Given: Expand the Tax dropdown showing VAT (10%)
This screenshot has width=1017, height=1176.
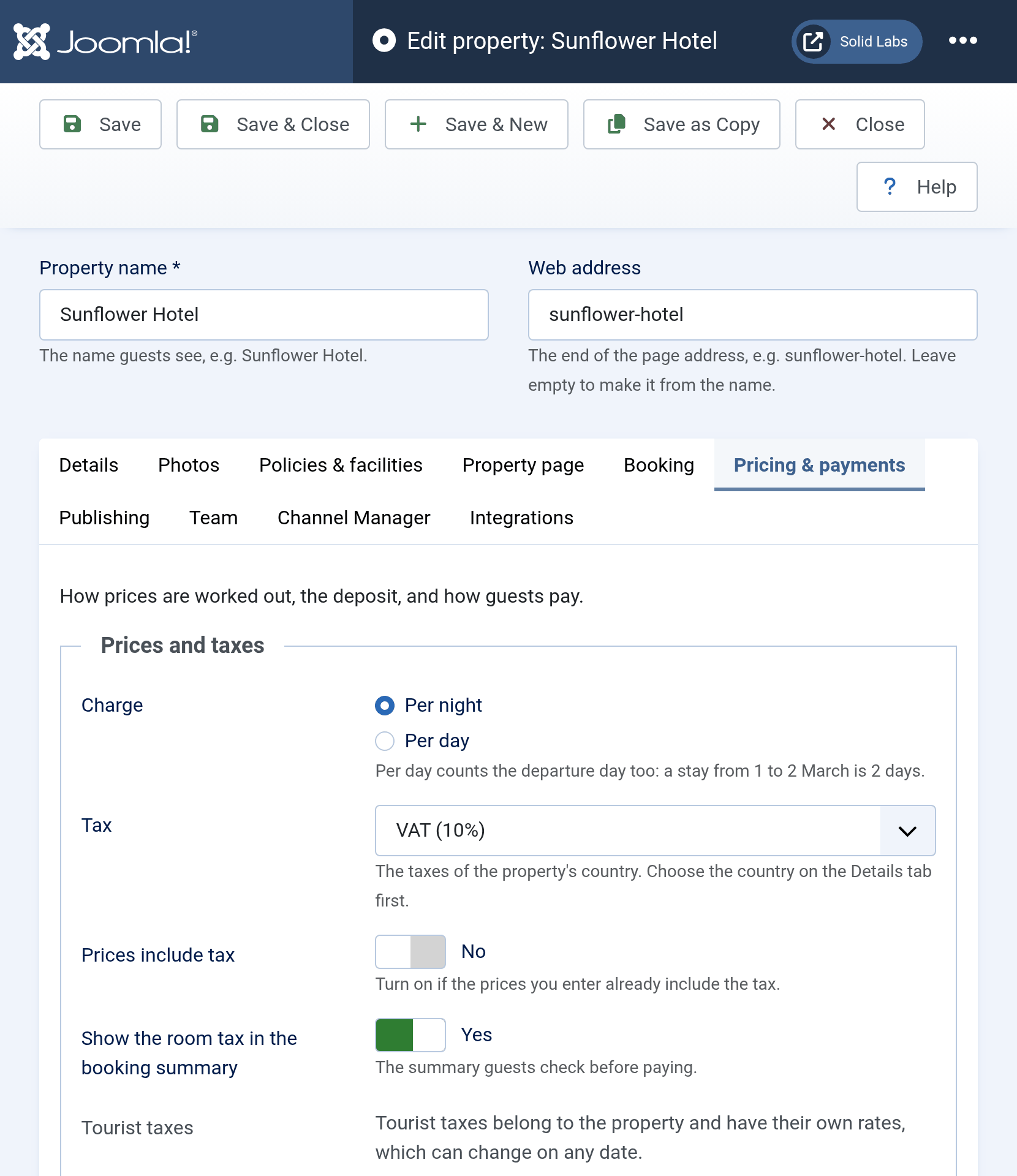Looking at the screenshot, I should click(656, 831).
